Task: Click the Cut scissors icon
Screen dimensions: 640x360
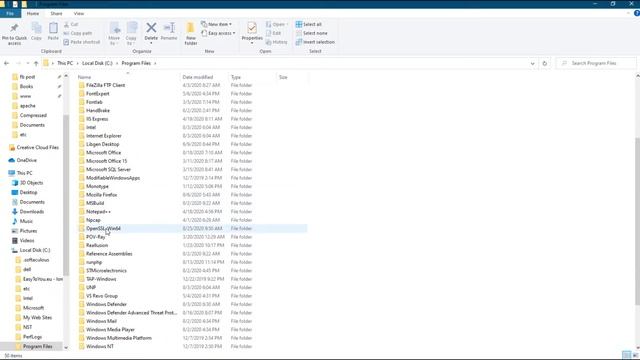Action: tap(66, 24)
